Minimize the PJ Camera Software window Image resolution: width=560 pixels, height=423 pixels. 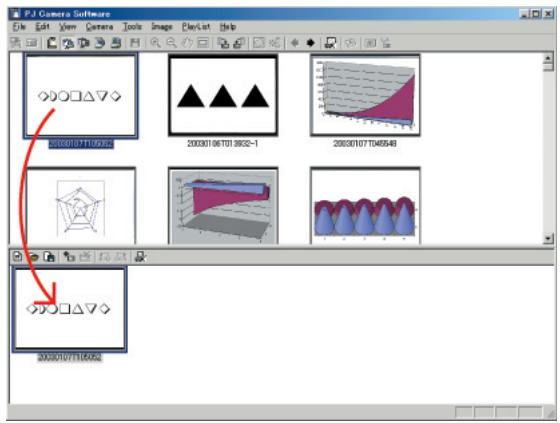coord(524,14)
